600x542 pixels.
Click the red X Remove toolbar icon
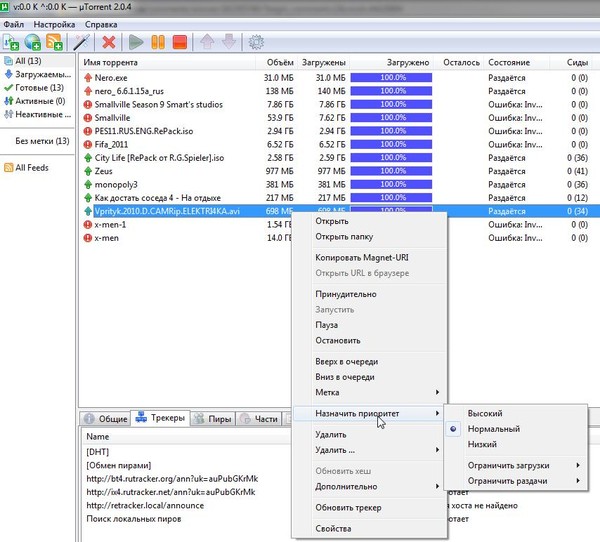[109, 42]
